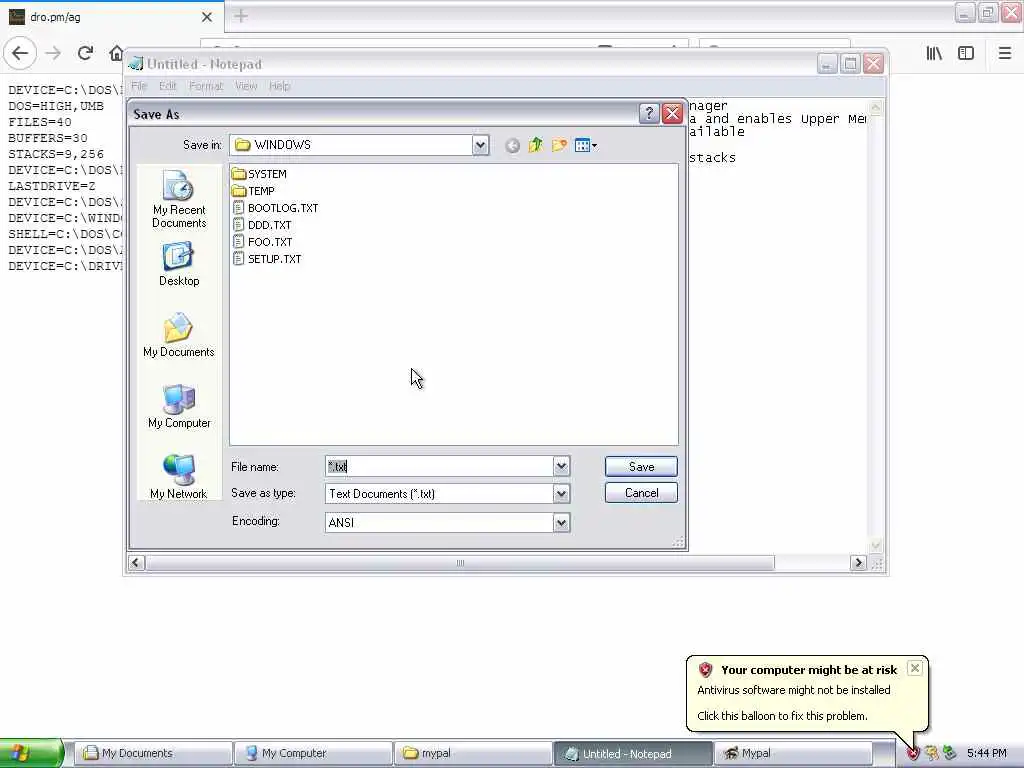Click the Save button
The height and width of the screenshot is (768, 1024).
(x=641, y=466)
